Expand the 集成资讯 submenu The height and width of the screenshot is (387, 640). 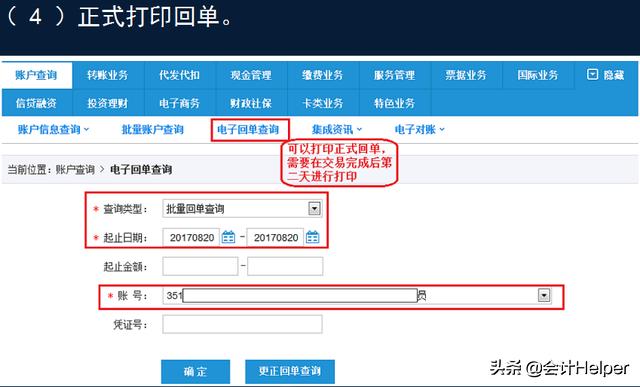[337, 130]
